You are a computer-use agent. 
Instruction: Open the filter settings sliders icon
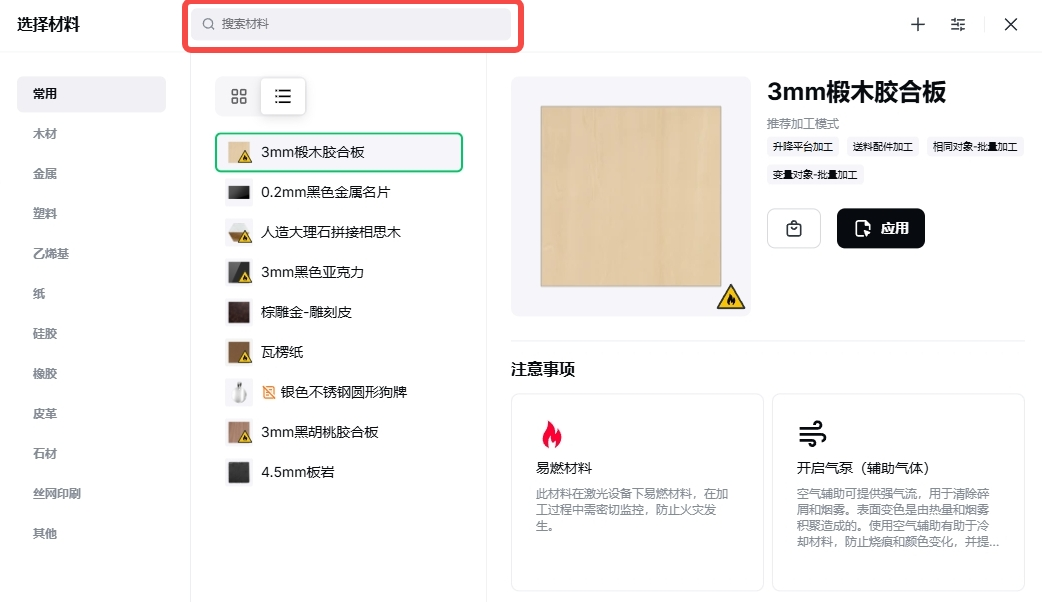pos(958,25)
